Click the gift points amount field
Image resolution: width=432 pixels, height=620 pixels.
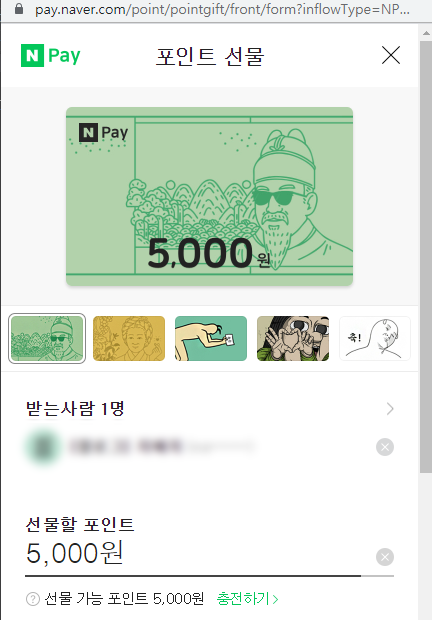pos(194,554)
